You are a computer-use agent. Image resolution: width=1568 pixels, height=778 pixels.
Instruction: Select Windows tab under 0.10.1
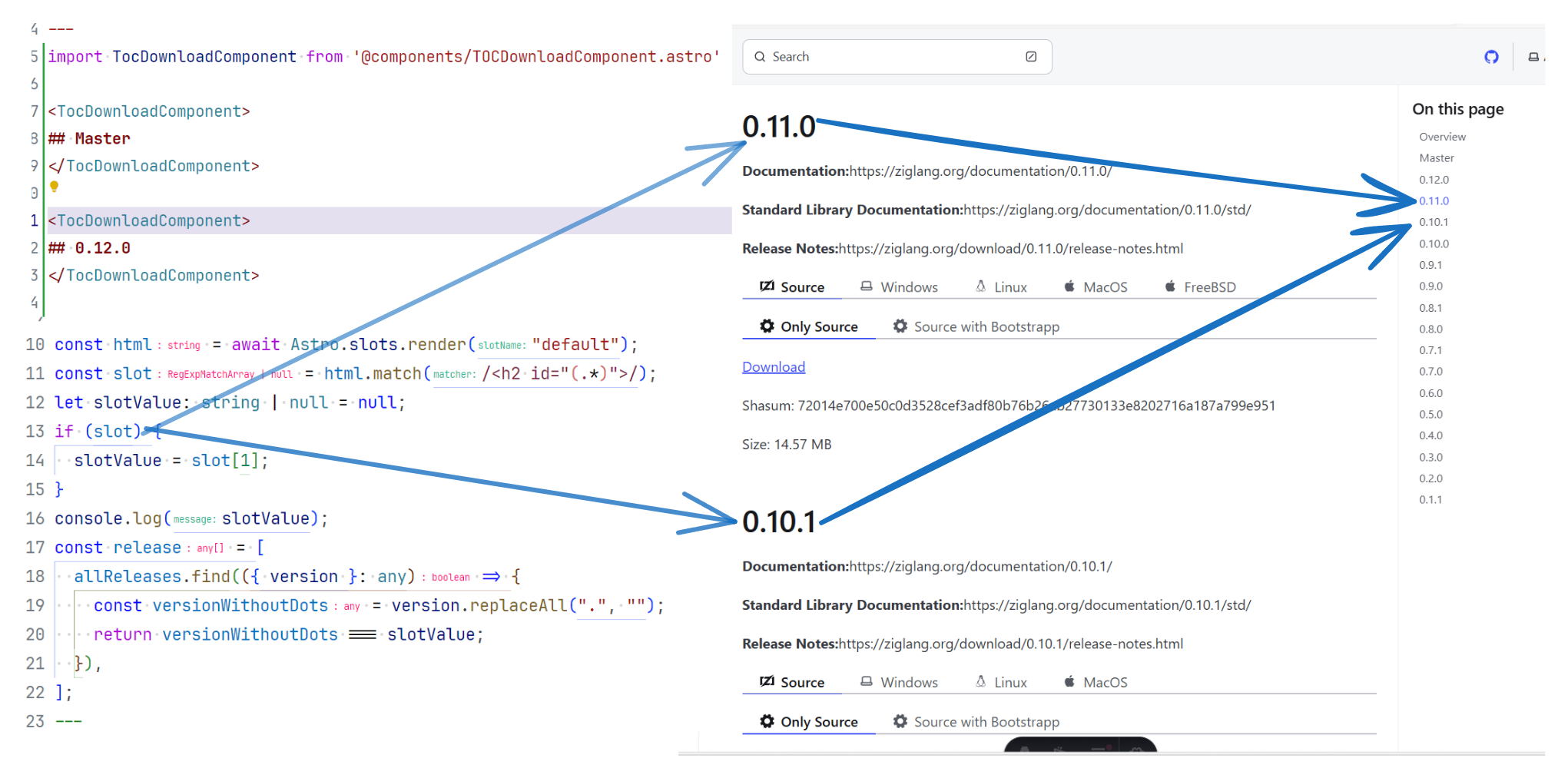pyautogui.click(x=899, y=683)
